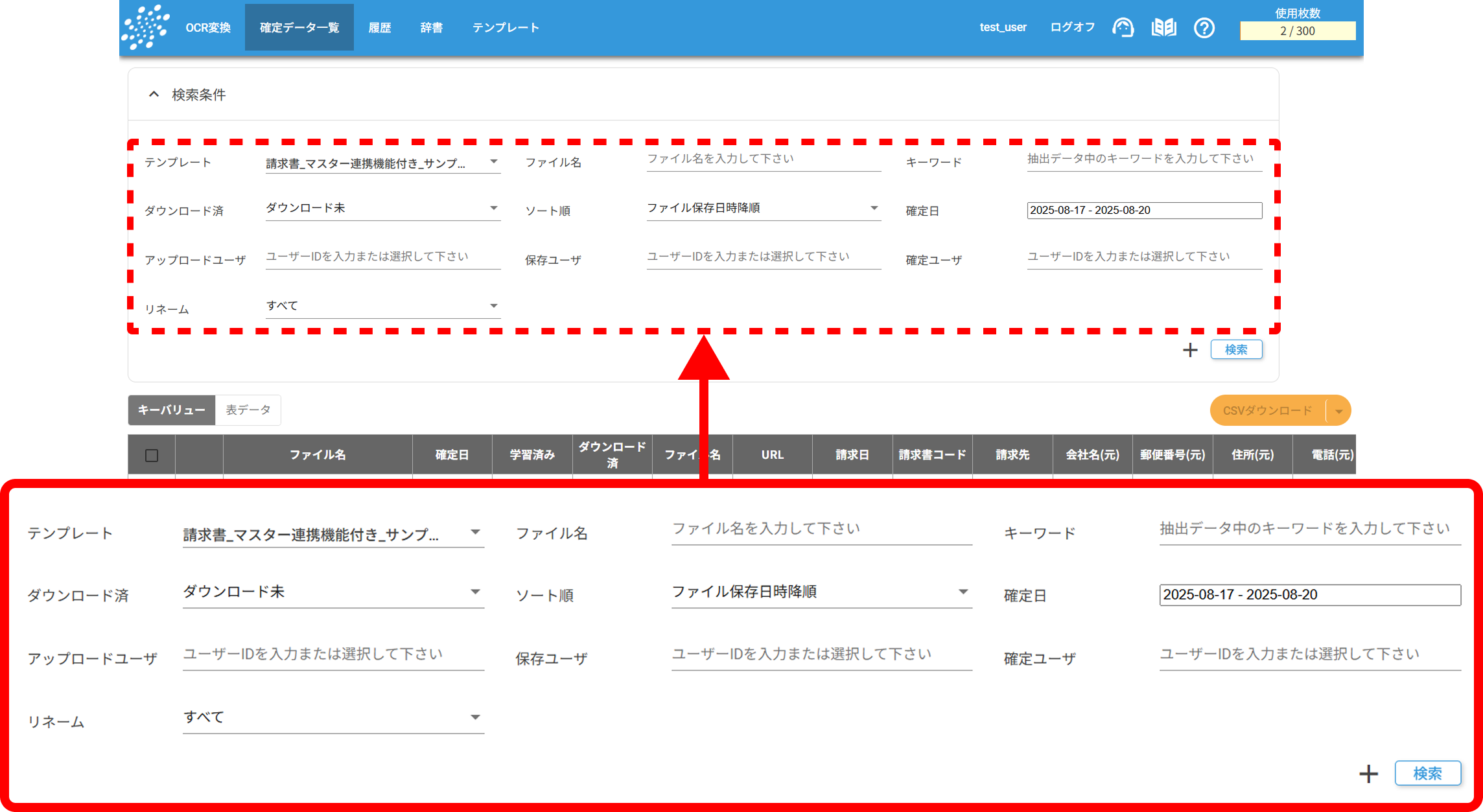The height and width of the screenshot is (812, 1483).
Task: Click the 電話(元) column header
Action: [x=1325, y=455]
